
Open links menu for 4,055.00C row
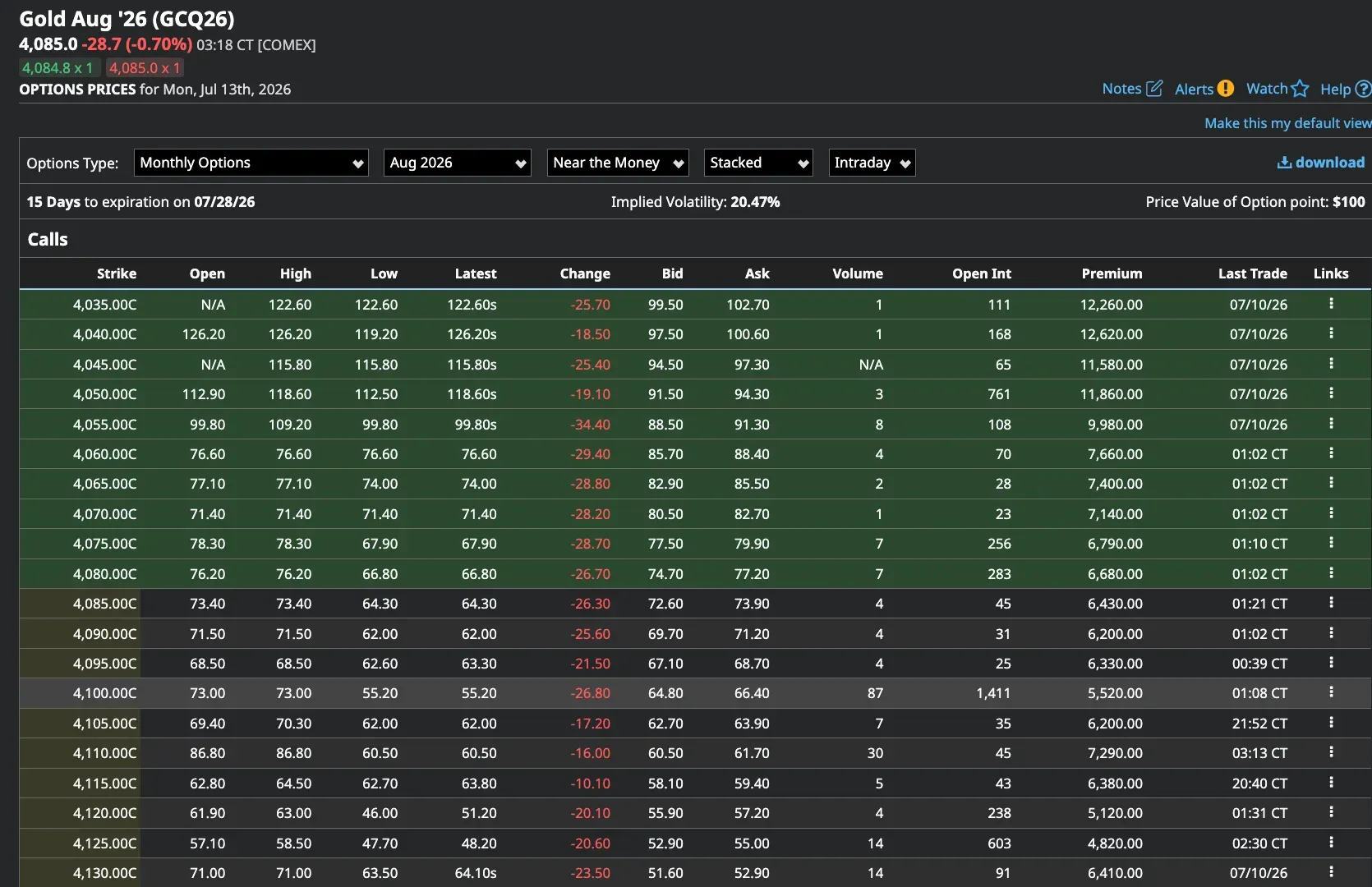coord(1331,424)
